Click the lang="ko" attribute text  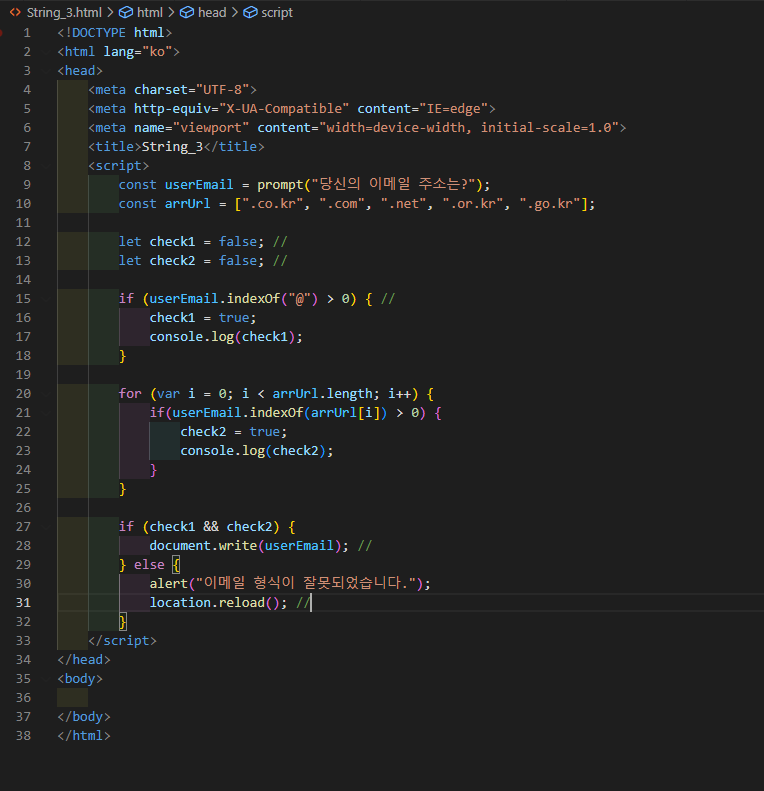(x=138, y=52)
